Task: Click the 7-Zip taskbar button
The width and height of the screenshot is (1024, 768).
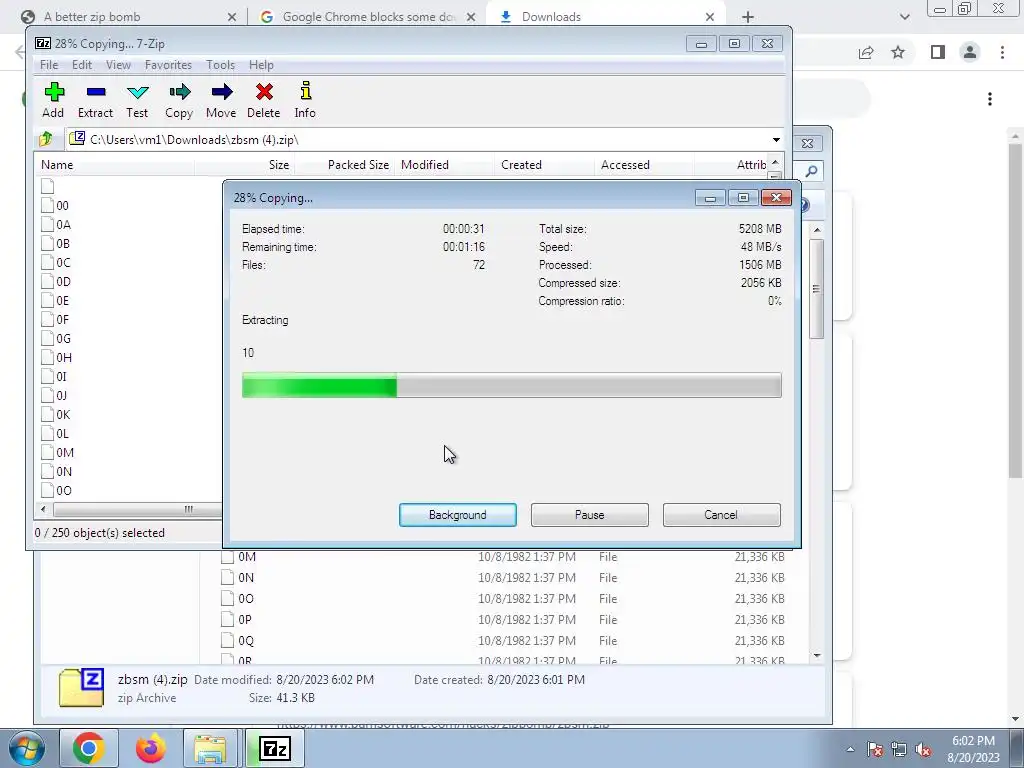Action: [274, 748]
